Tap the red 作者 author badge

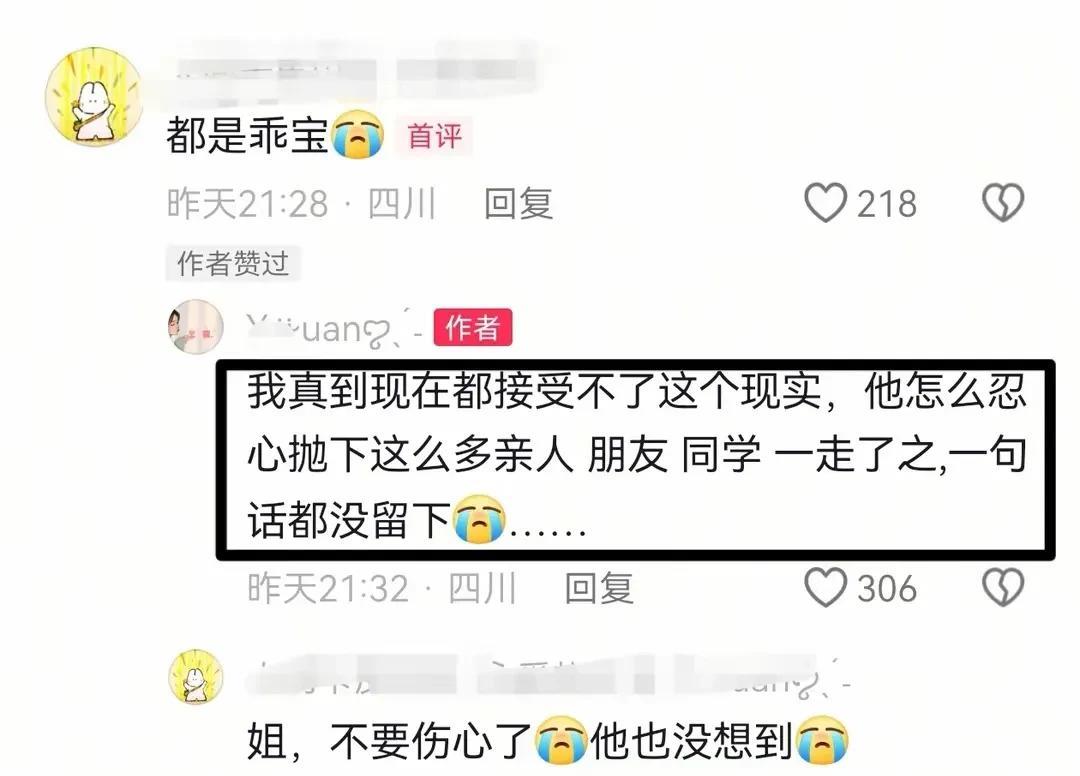pos(472,327)
